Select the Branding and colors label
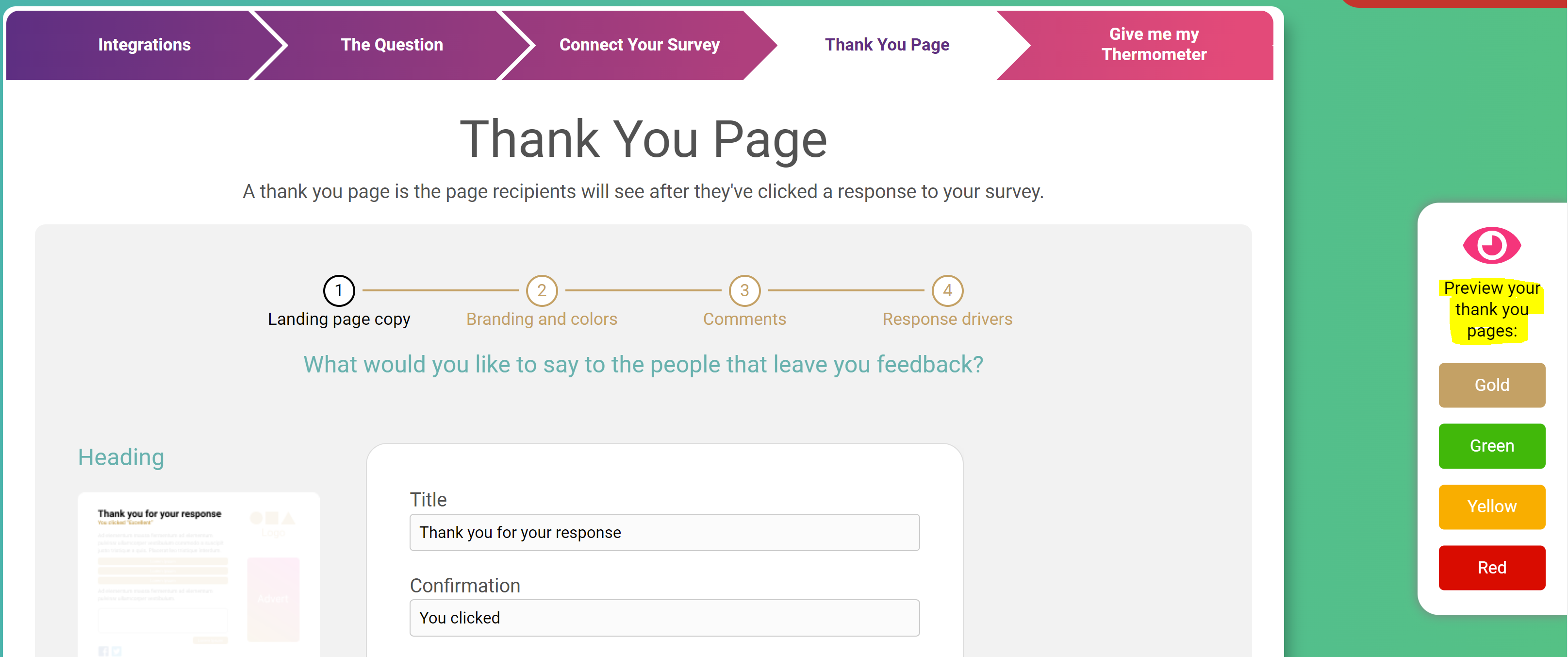Viewport: 1568px width, 657px height. [x=542, y=319]
